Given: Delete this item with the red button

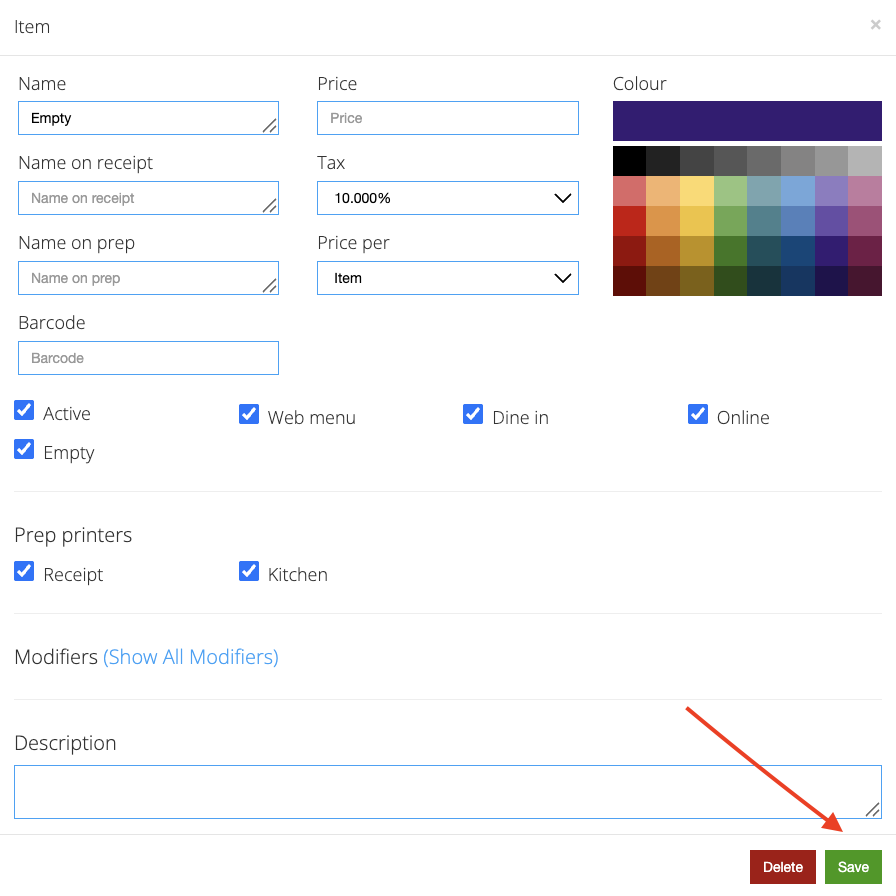Looking at the screenshot, I should pyautogui.click(x=782, y=867).
